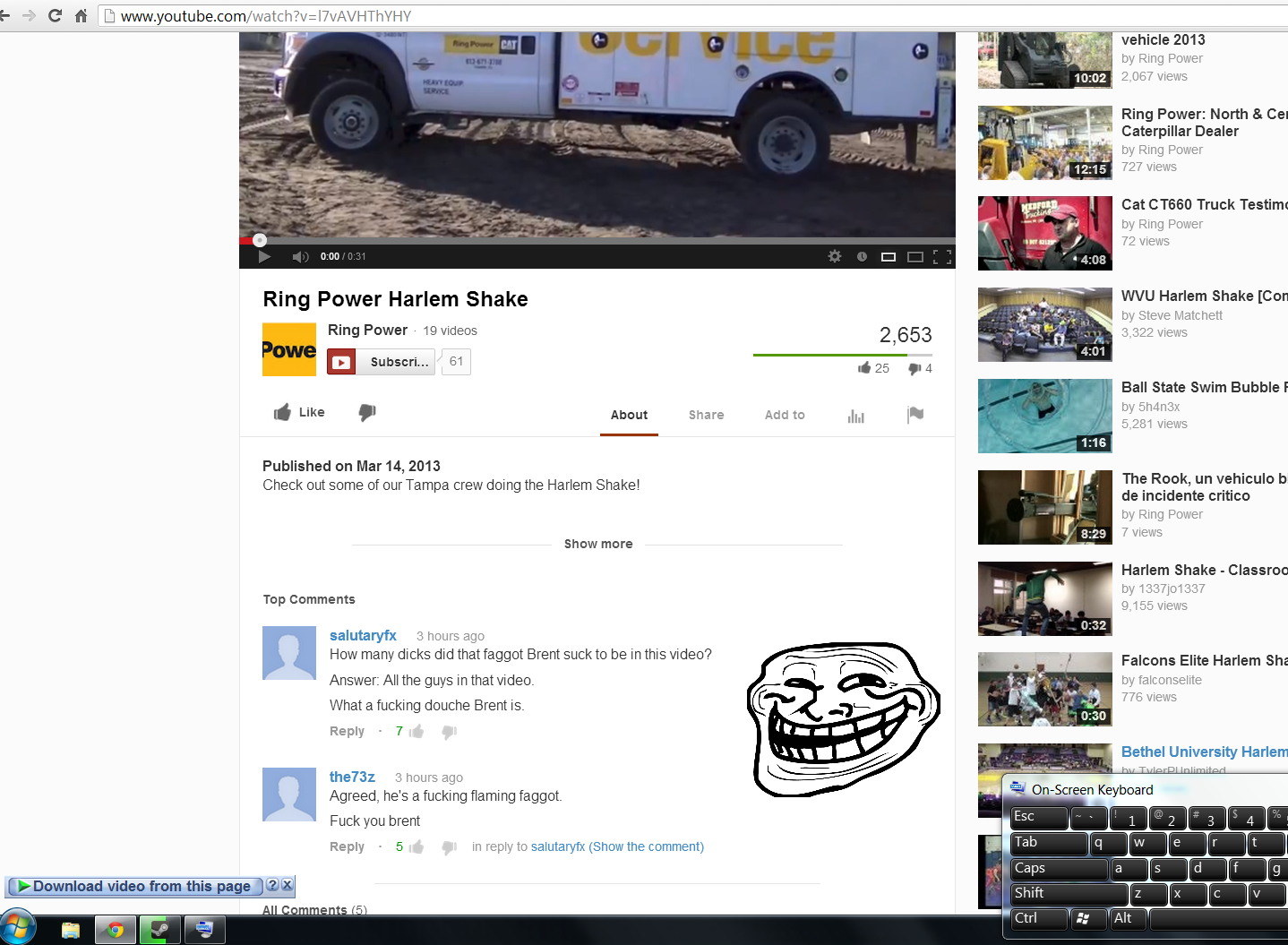Image resolution: width=1288 pixels, height=945 pixels.
Task: Switch to small player size
Action: pyautogui.click(x=889, y=256)
